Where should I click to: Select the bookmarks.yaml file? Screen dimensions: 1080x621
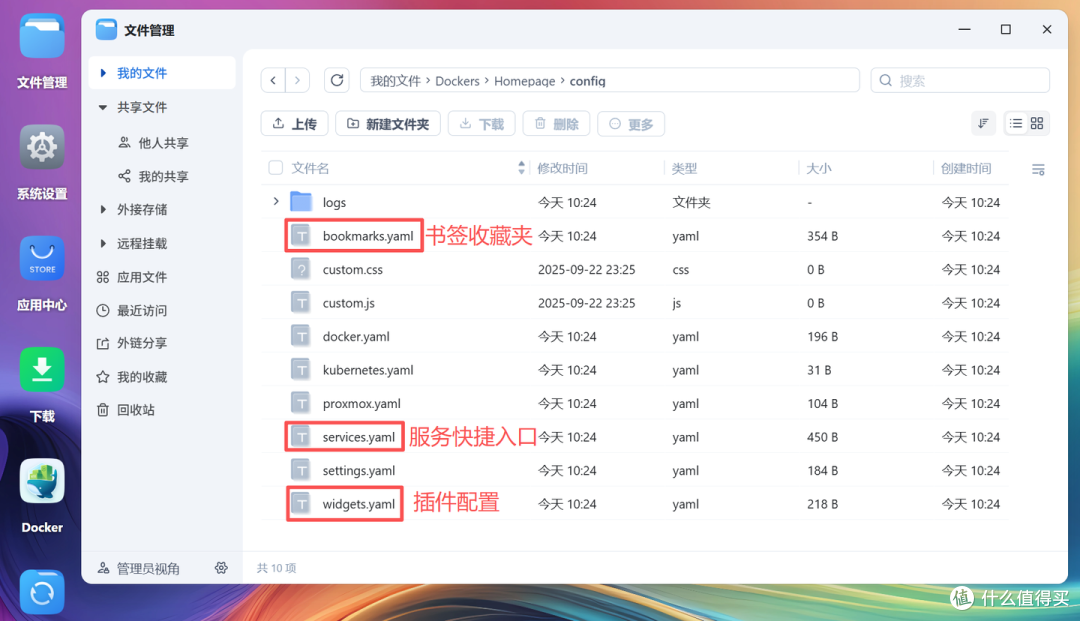coord(368,236)
